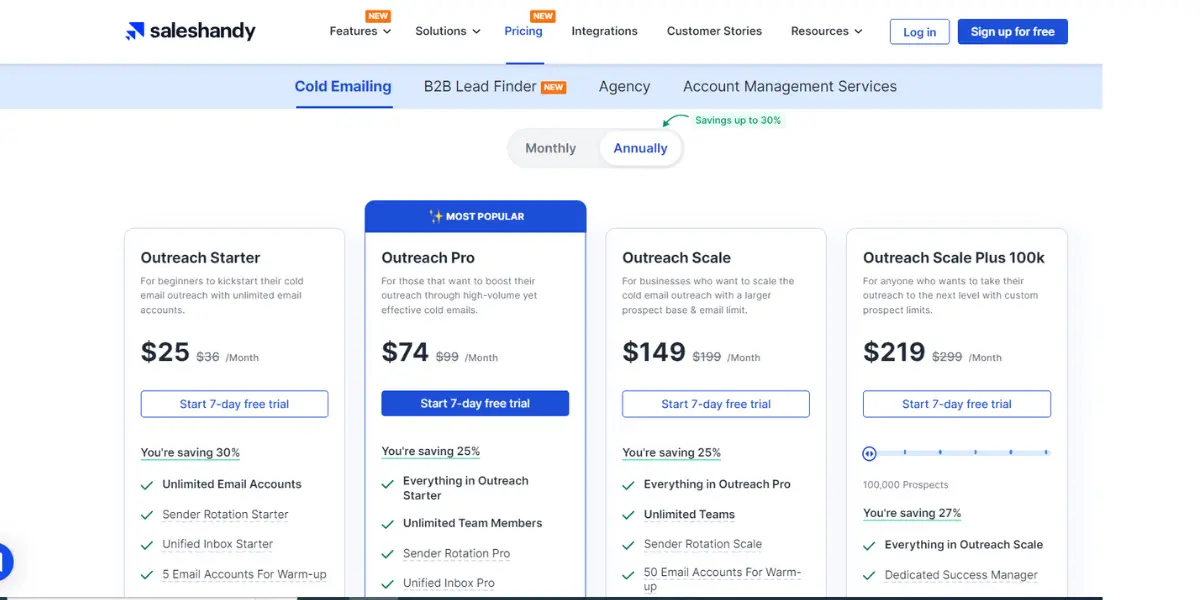Click "Dedicated Success Manager" feature

[962, 575]
